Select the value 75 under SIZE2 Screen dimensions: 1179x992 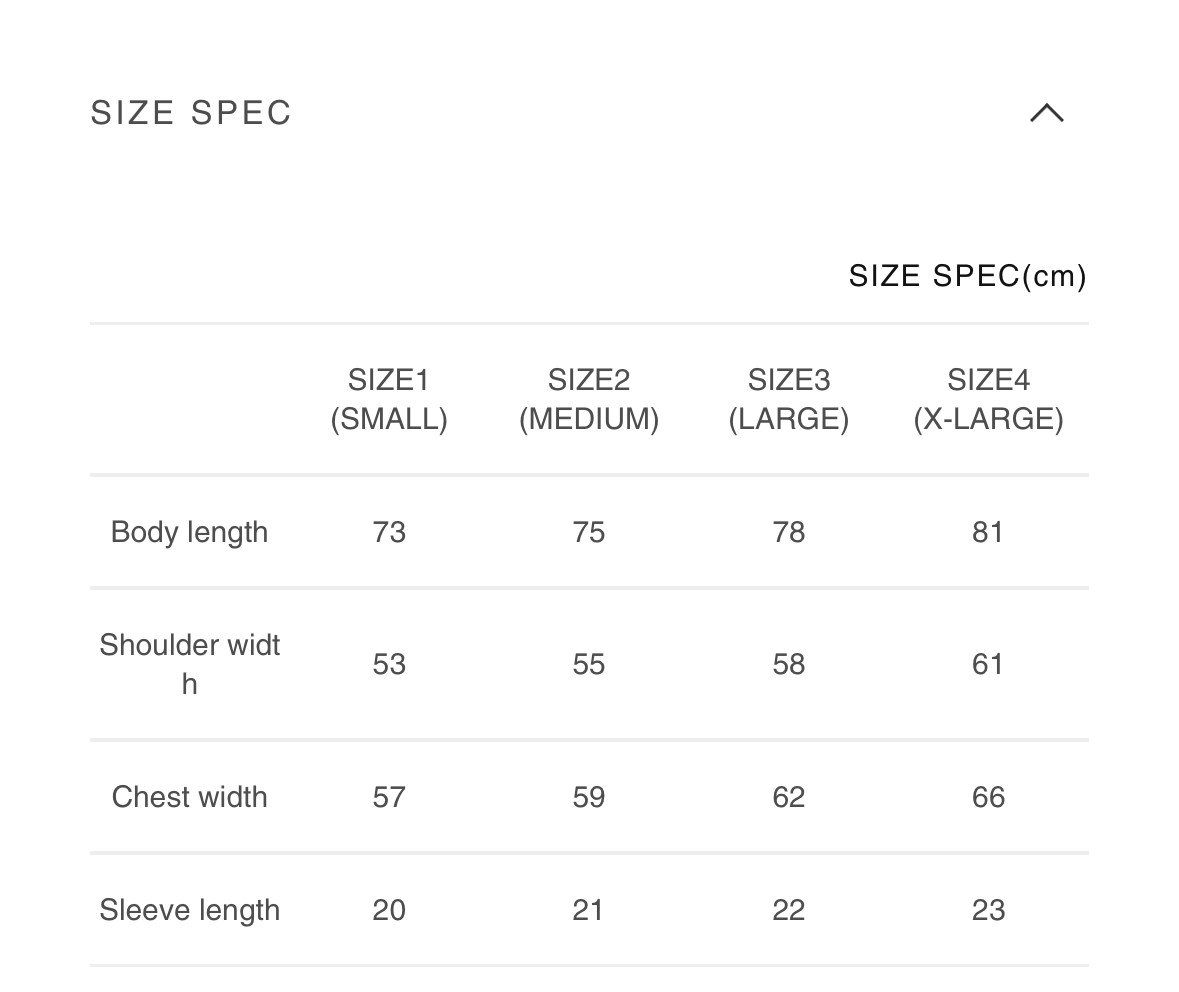589,532
